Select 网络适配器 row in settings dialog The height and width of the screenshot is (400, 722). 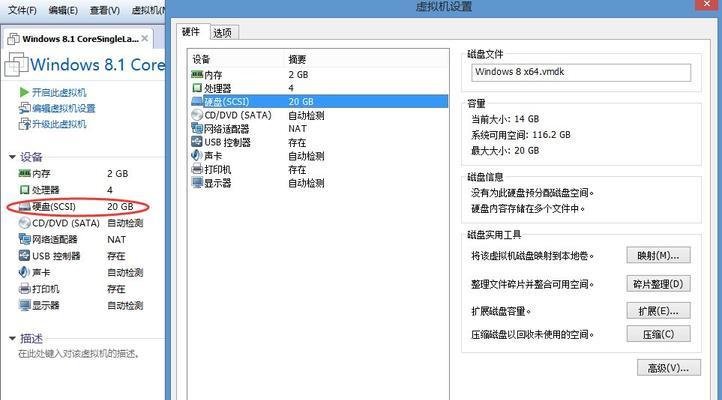(319, 128)
